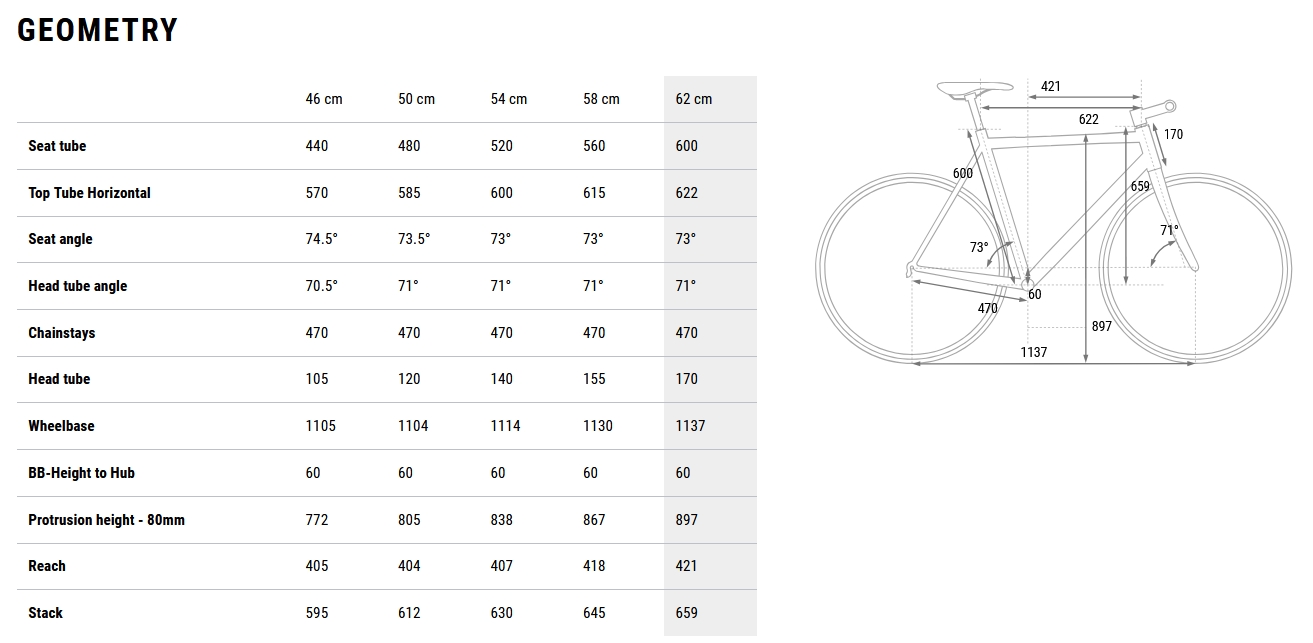Click the 421 reach measurement on the diagram

(1050, 87)
